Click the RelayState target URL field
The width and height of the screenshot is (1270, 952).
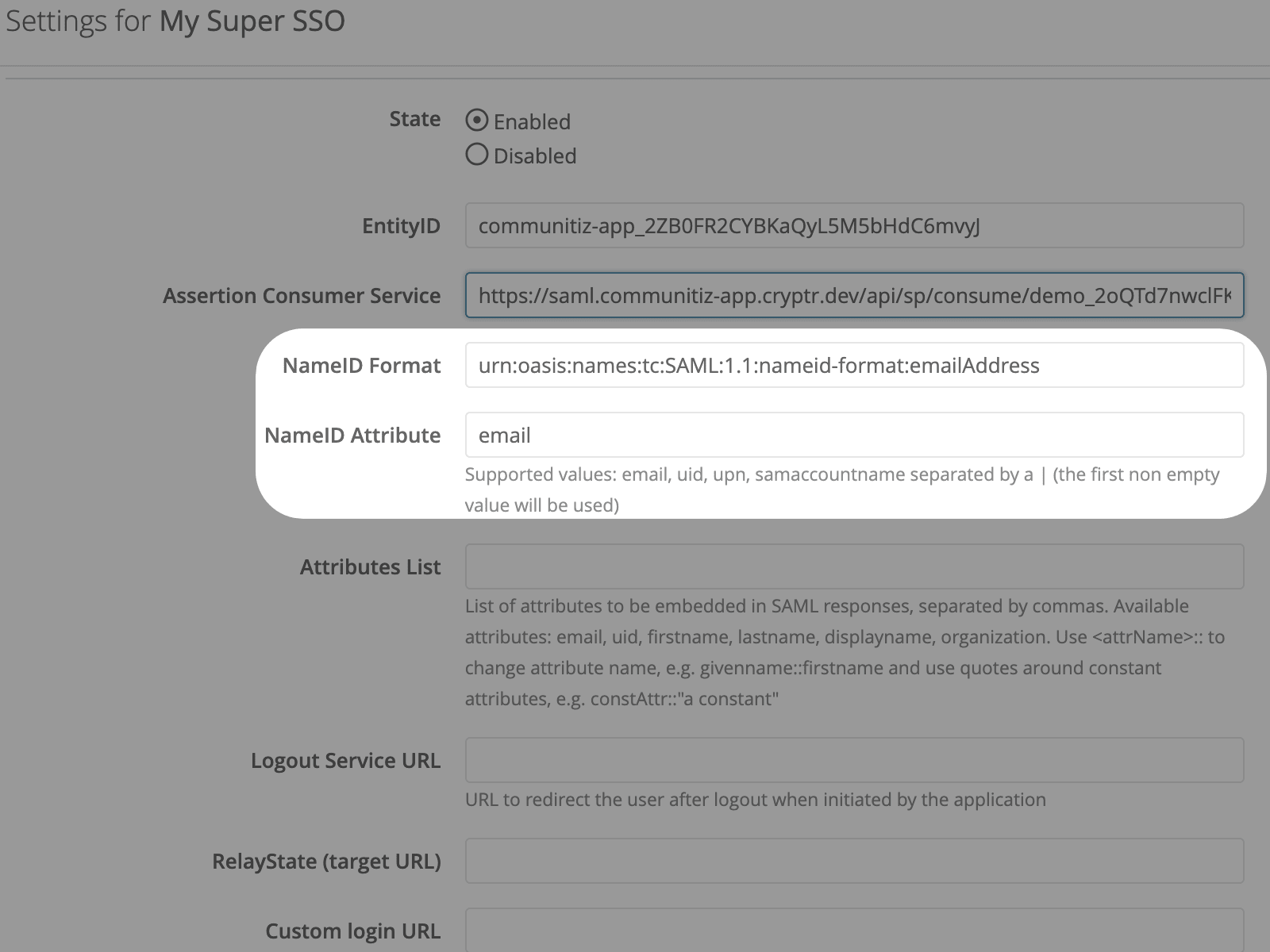point(854,861)
